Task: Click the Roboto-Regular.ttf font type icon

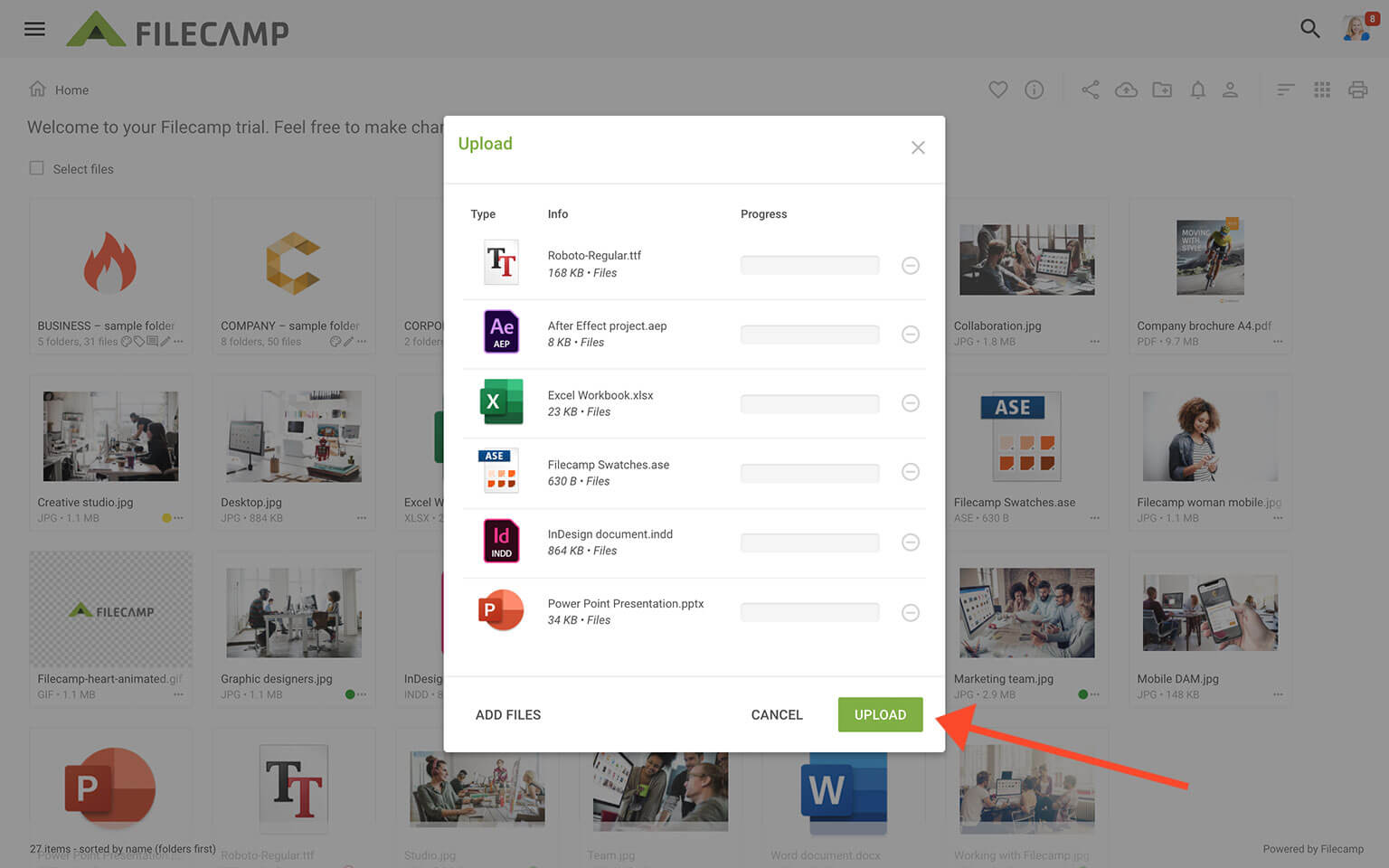Action: pos(501,262)
